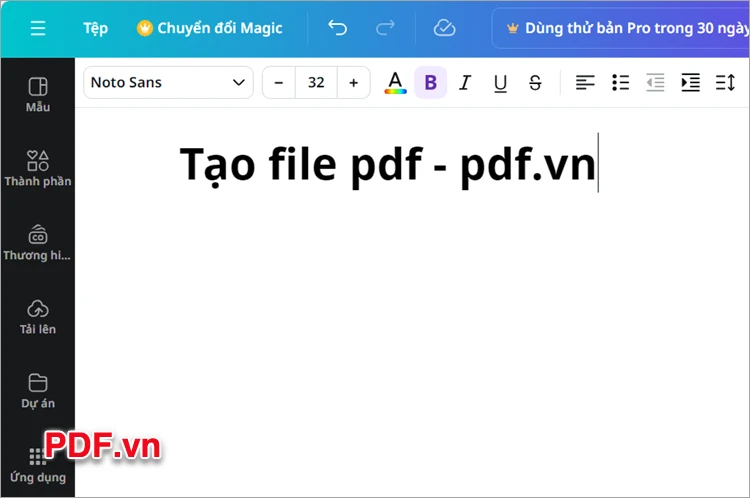Screen dimensions: 750x498
Task: Decrease text indent
Action: pos(655,83)
